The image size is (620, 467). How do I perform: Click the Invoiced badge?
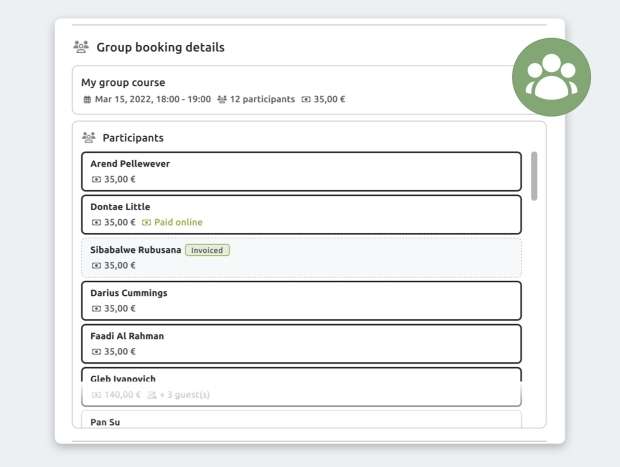207,250
